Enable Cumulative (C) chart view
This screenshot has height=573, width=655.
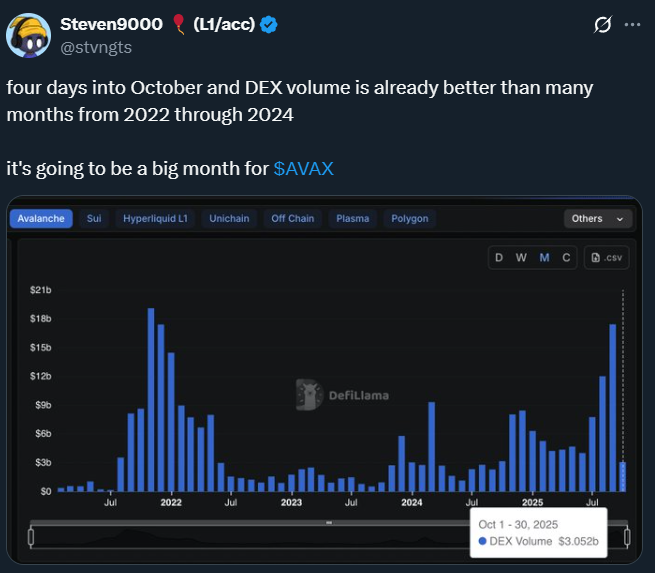coord(566,258)
